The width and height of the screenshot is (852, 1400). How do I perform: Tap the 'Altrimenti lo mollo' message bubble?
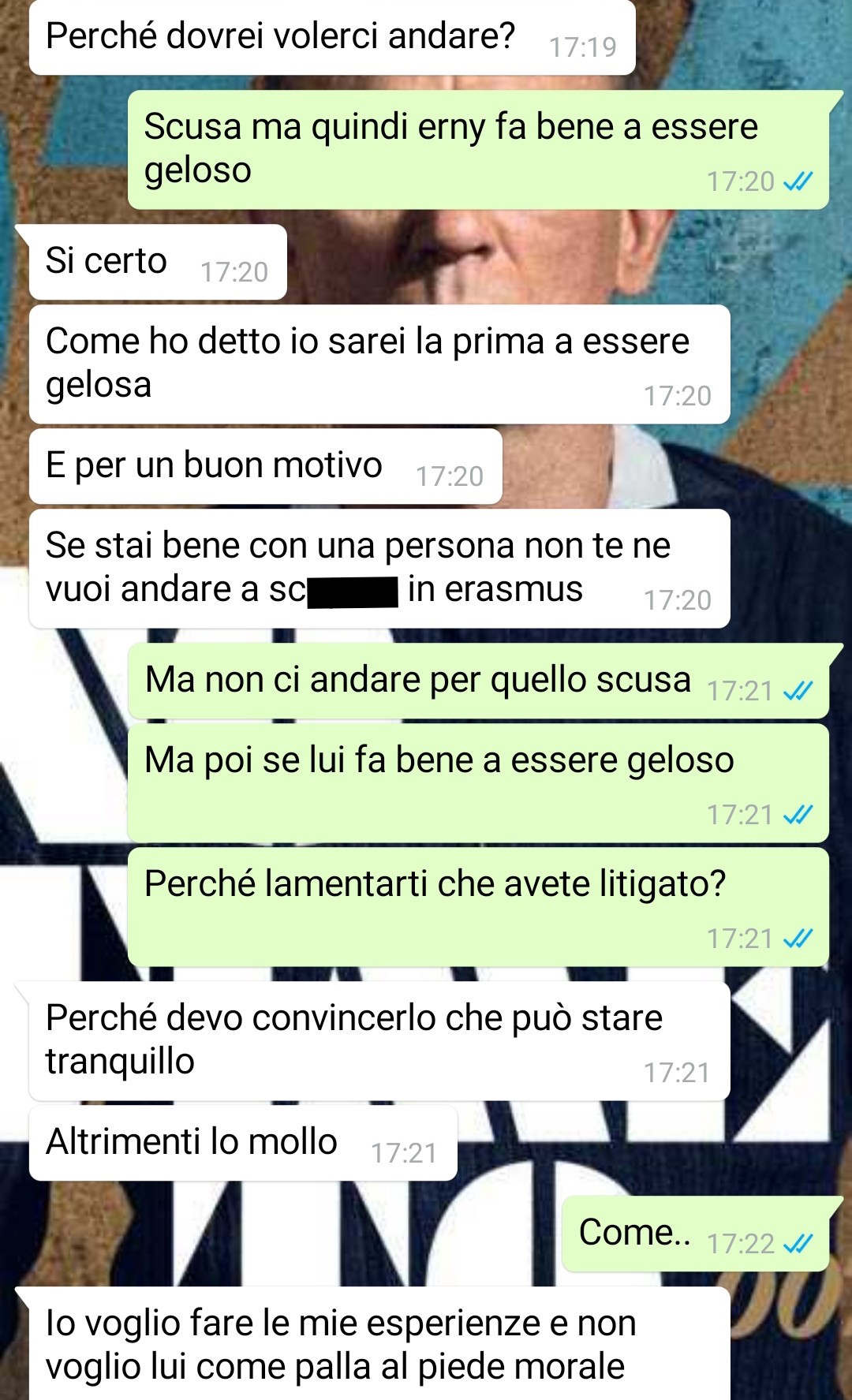243,1143
